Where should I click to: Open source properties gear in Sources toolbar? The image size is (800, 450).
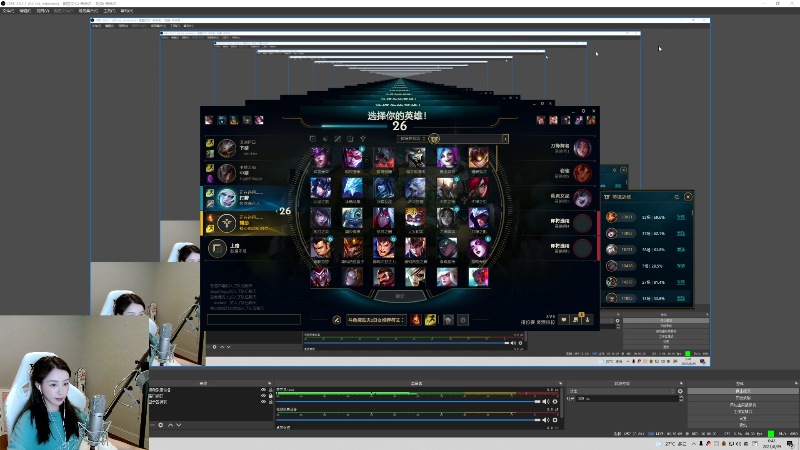tap(161, 425)
